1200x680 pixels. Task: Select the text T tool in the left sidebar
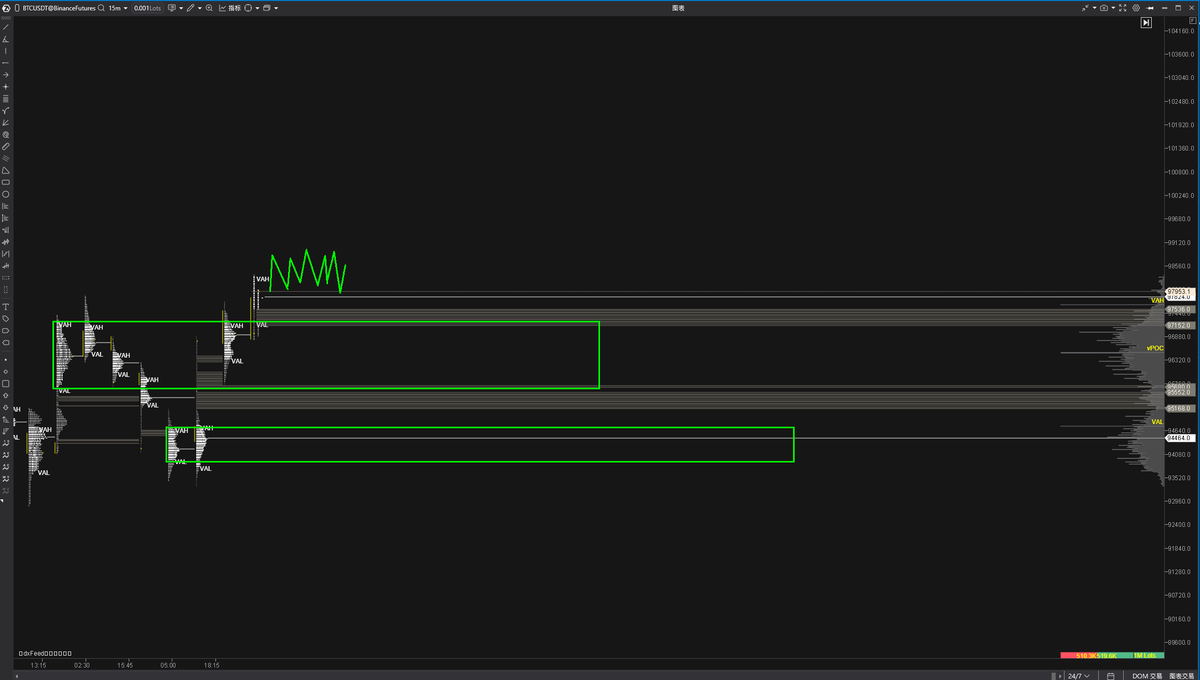[6, 306]
